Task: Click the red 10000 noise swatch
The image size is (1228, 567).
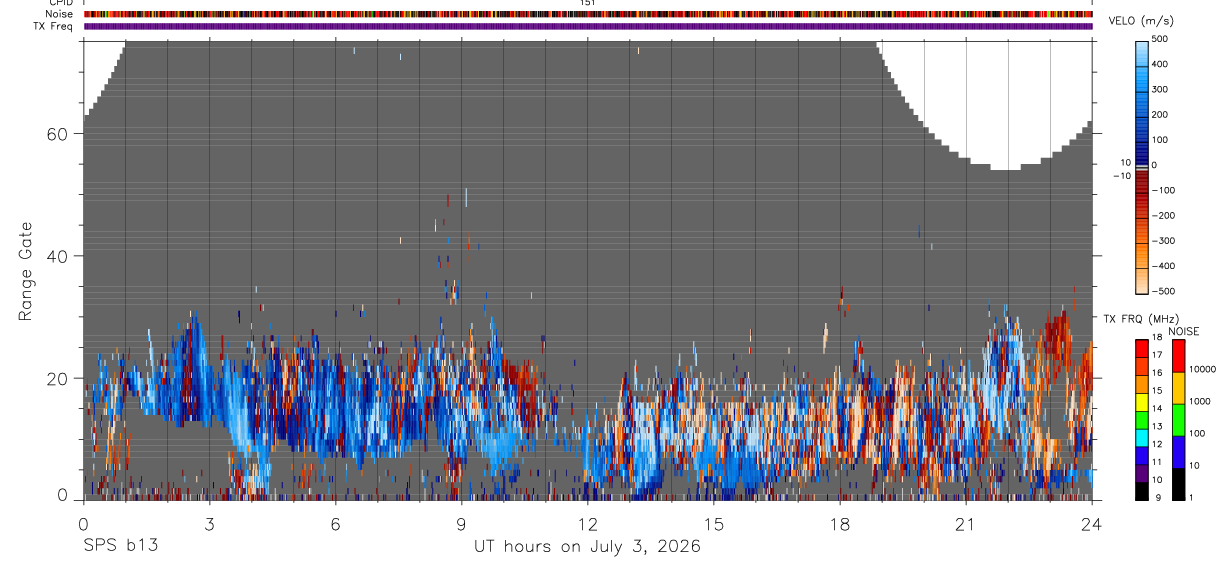Action: (1178, 356)
